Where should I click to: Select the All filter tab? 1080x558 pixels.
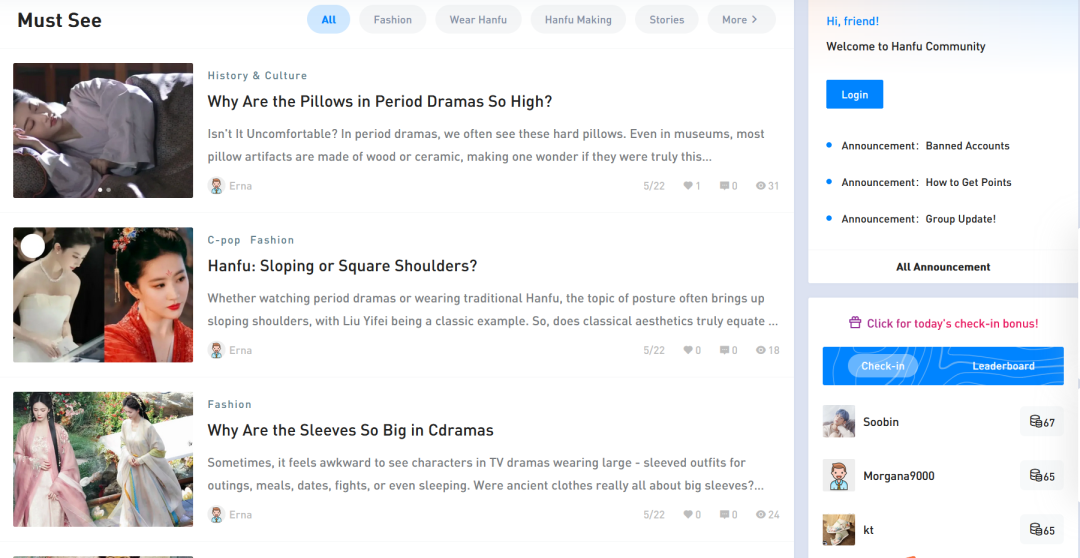328,20
